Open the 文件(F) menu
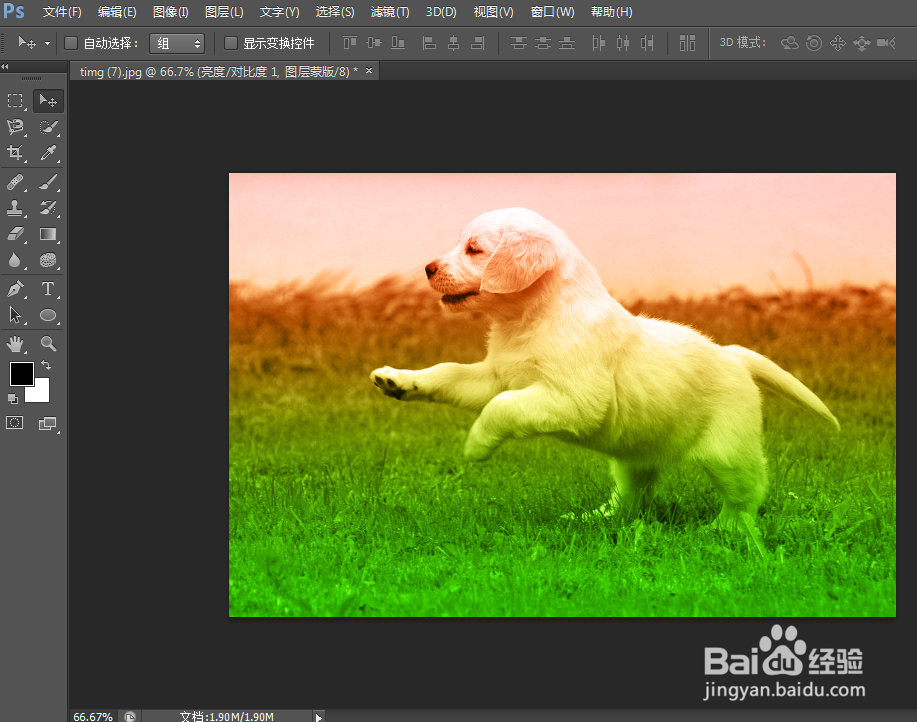Screen dimensions: 917x722 62,12
